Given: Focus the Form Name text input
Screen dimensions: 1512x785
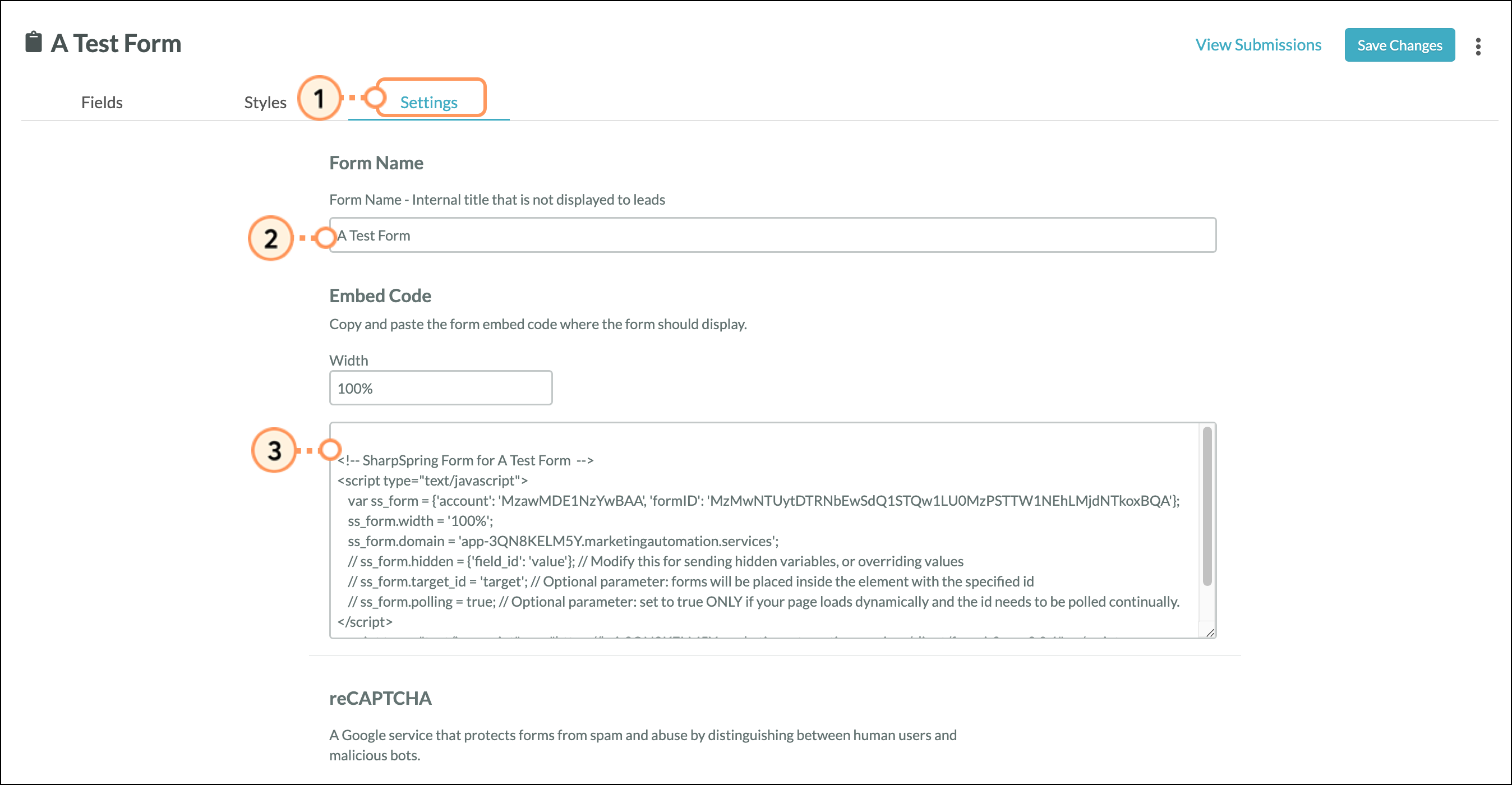Looking at the screenshot, I should [x=772, y=235].
